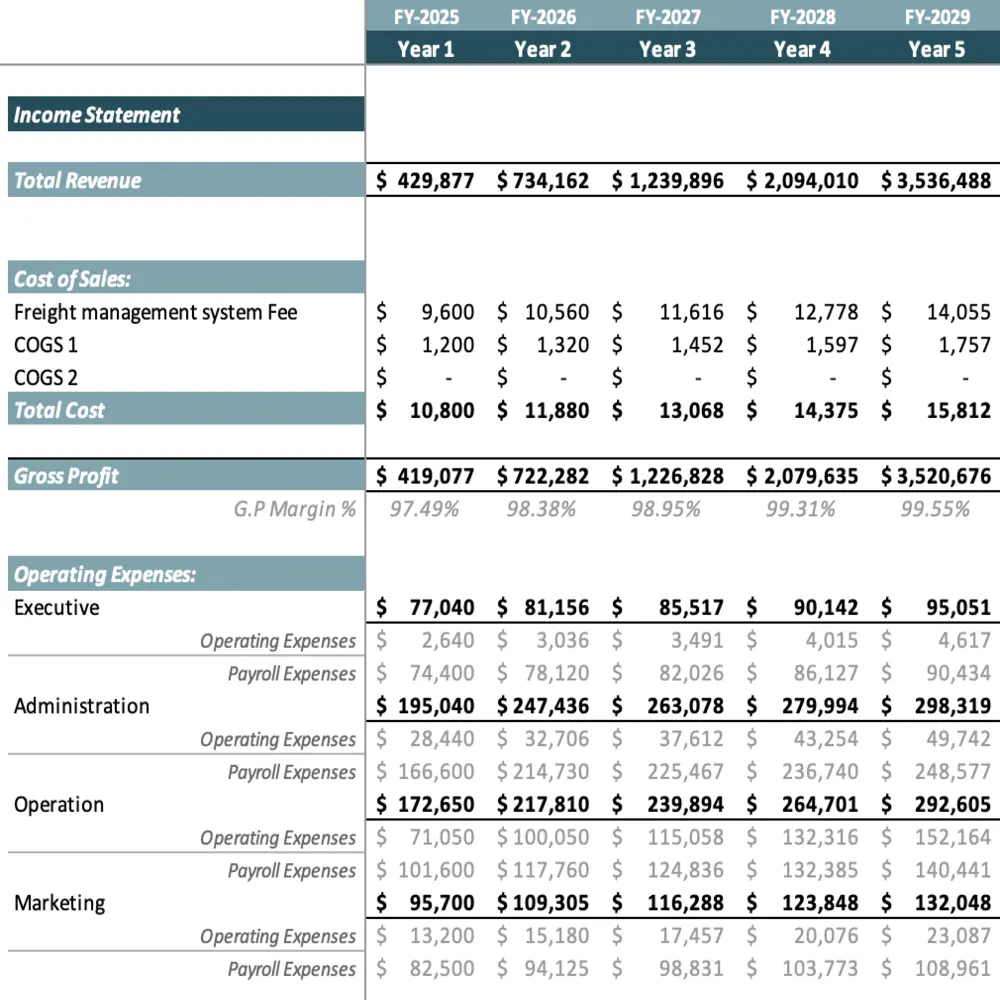The width and height of the screenshot is (1000, 1000).
Task: Select the FY-2029 column header
Action: tap(937, 17)
